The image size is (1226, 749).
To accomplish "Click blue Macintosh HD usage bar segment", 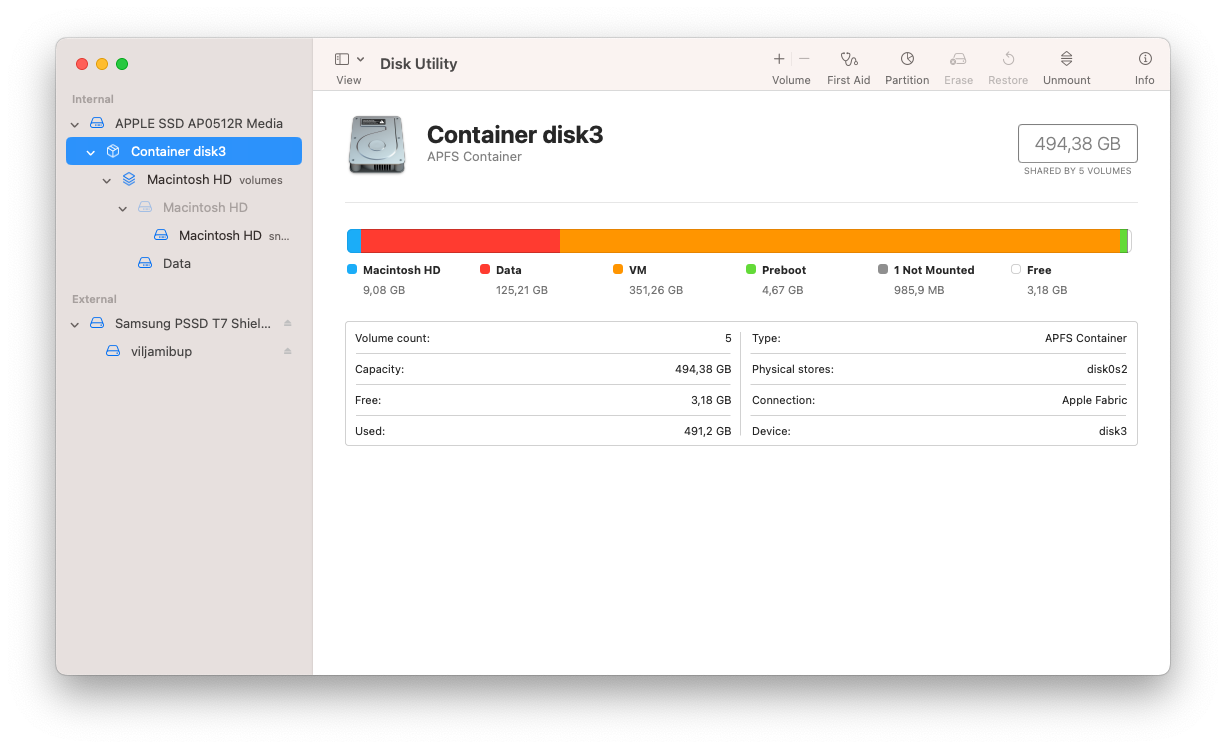I will [354, 241].
